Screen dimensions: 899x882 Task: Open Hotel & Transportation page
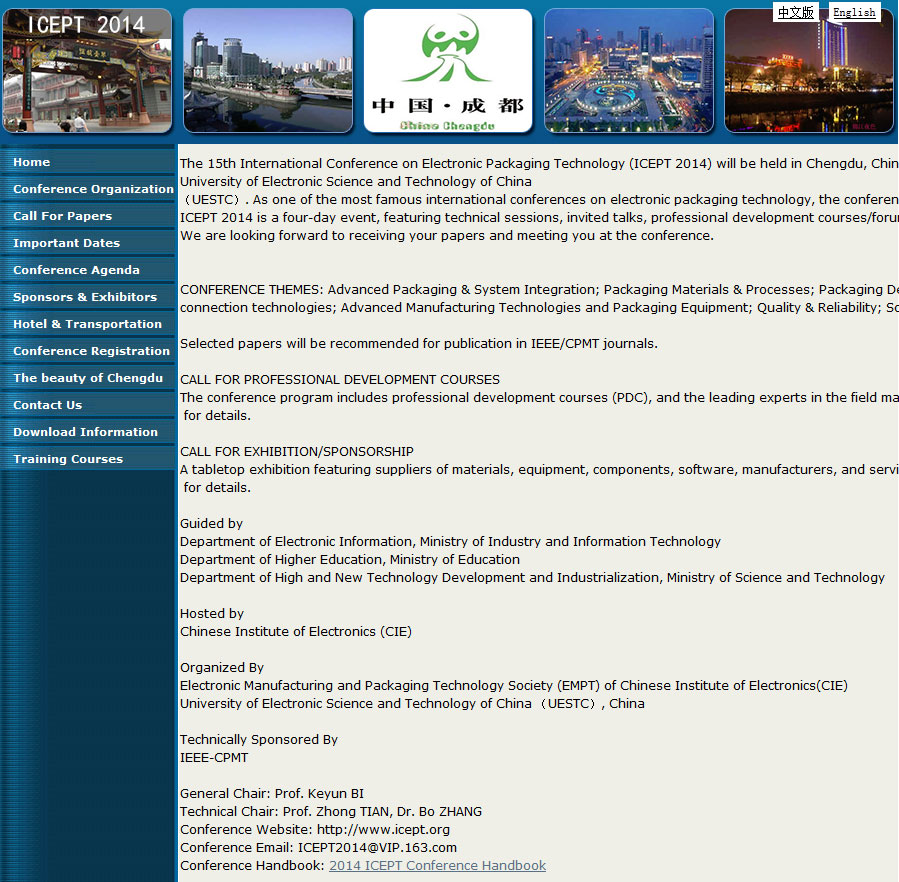click(x=87, y=324)
